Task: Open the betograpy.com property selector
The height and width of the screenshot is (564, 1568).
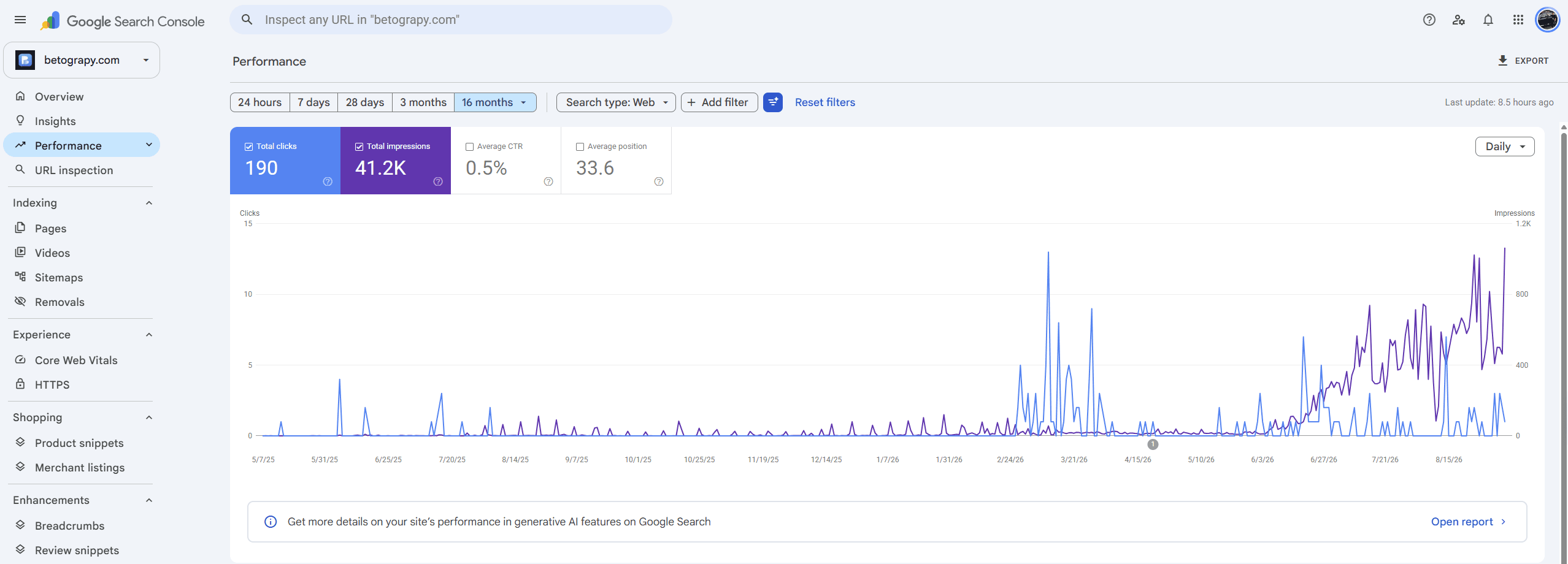Action: click(82, 60)
